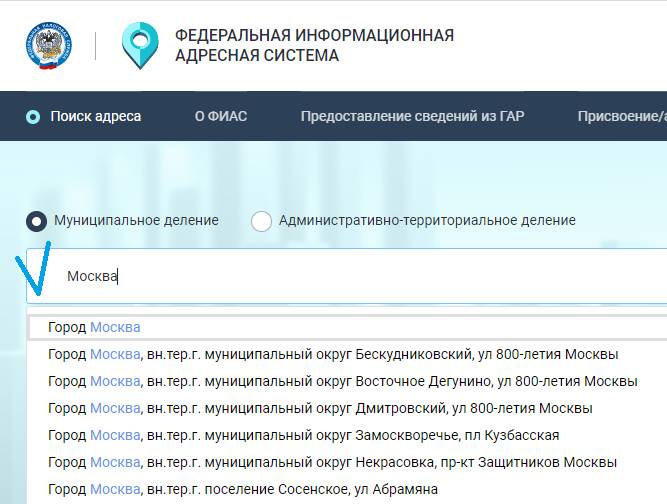
Task: Open the О ФИАС menu item
Action: 221,116
